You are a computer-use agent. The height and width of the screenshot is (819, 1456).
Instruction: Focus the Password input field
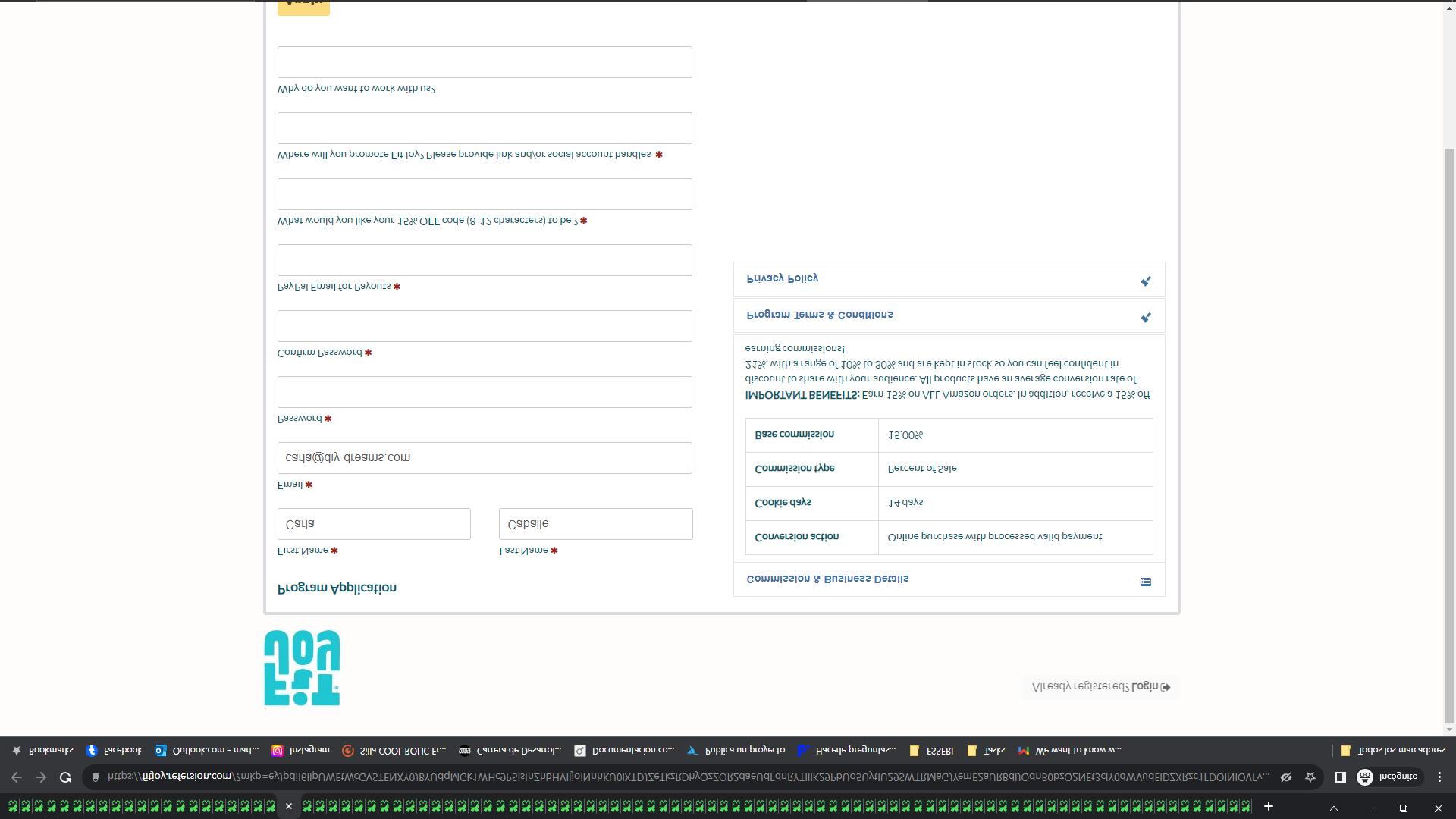coord(485,392)
